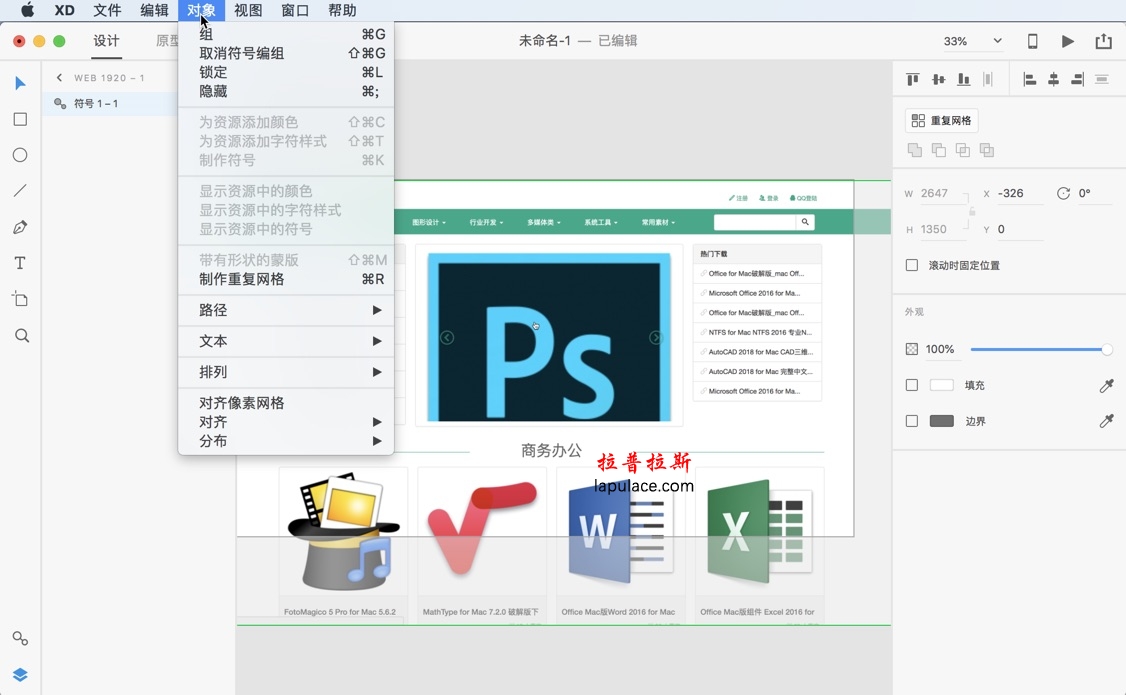The image size is (1126, 695).
Task: Apply the Add boolean operation
Action: [x=914, y=149]
